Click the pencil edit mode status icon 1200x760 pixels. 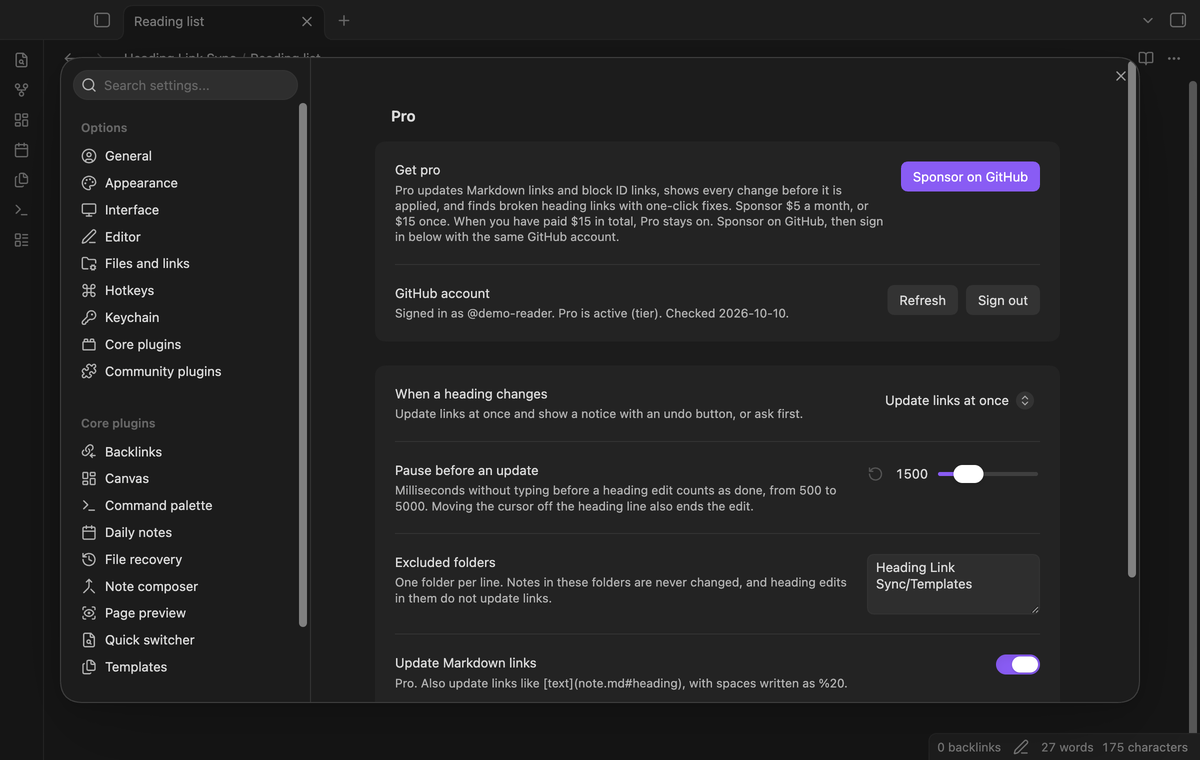1021,747
